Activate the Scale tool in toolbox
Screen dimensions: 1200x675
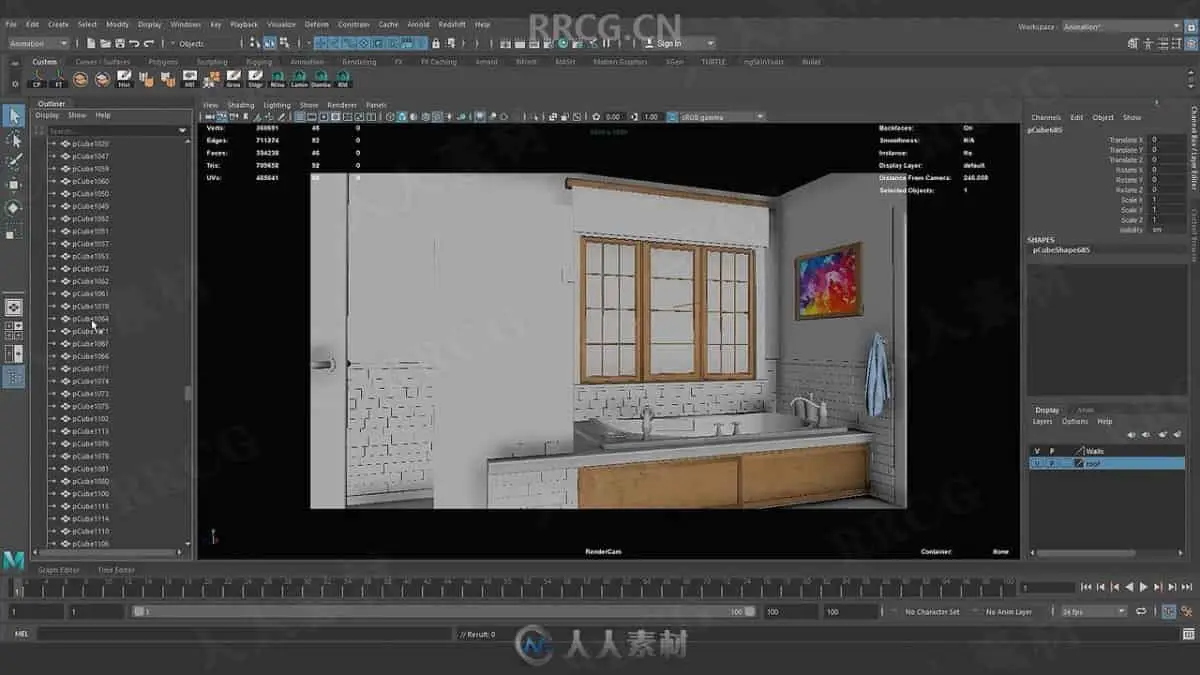[13, 232]
